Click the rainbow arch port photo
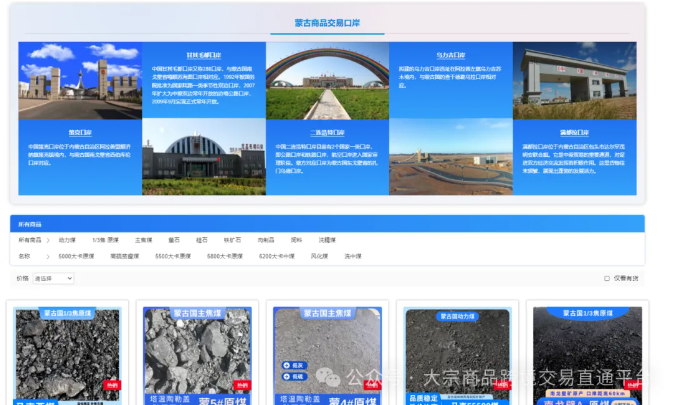This screenshot has height=405, width=674. click(x=327, y=80)
